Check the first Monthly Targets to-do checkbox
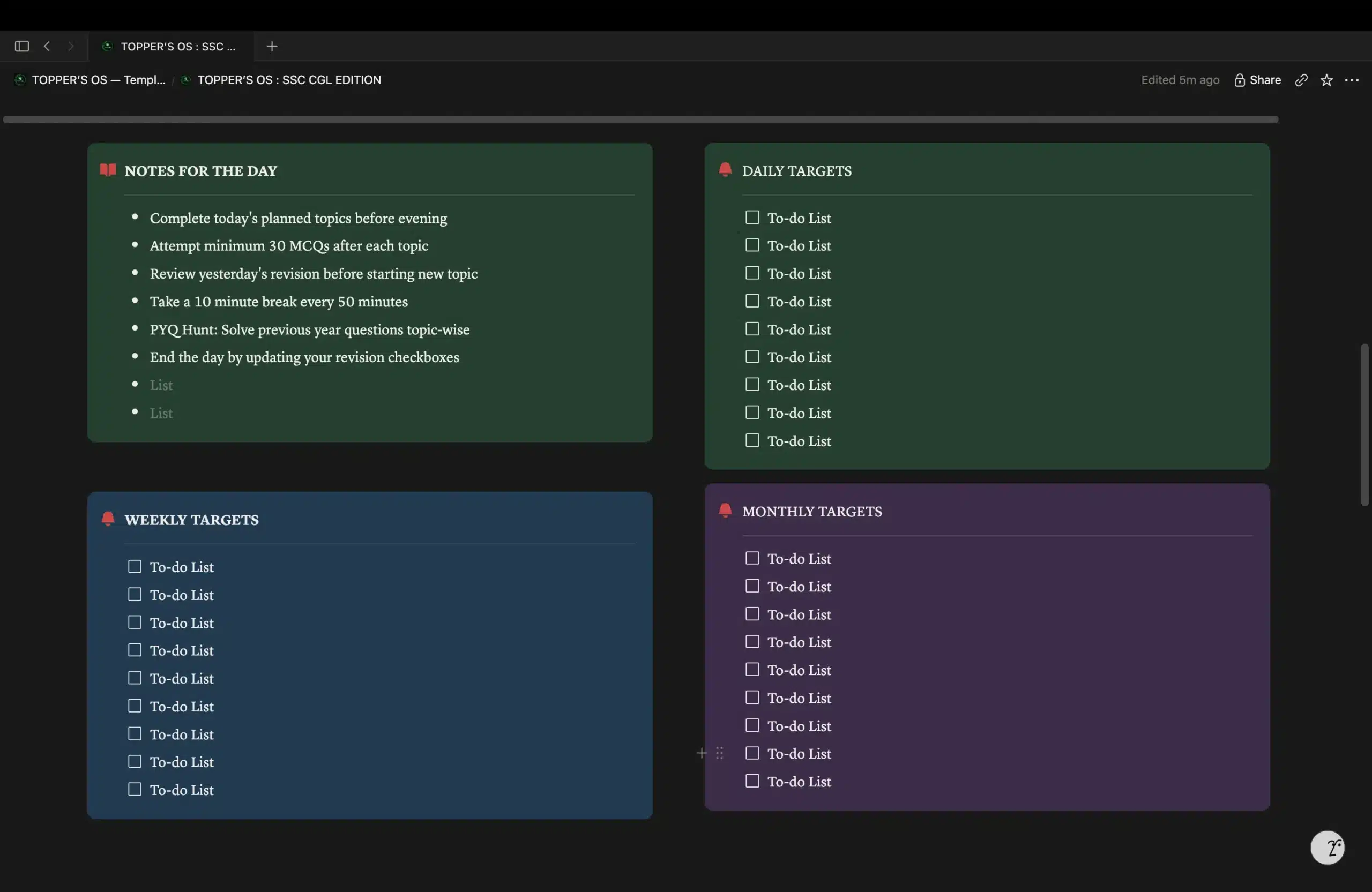Viewport: 1372px width, 892px height. coord(752,558)
